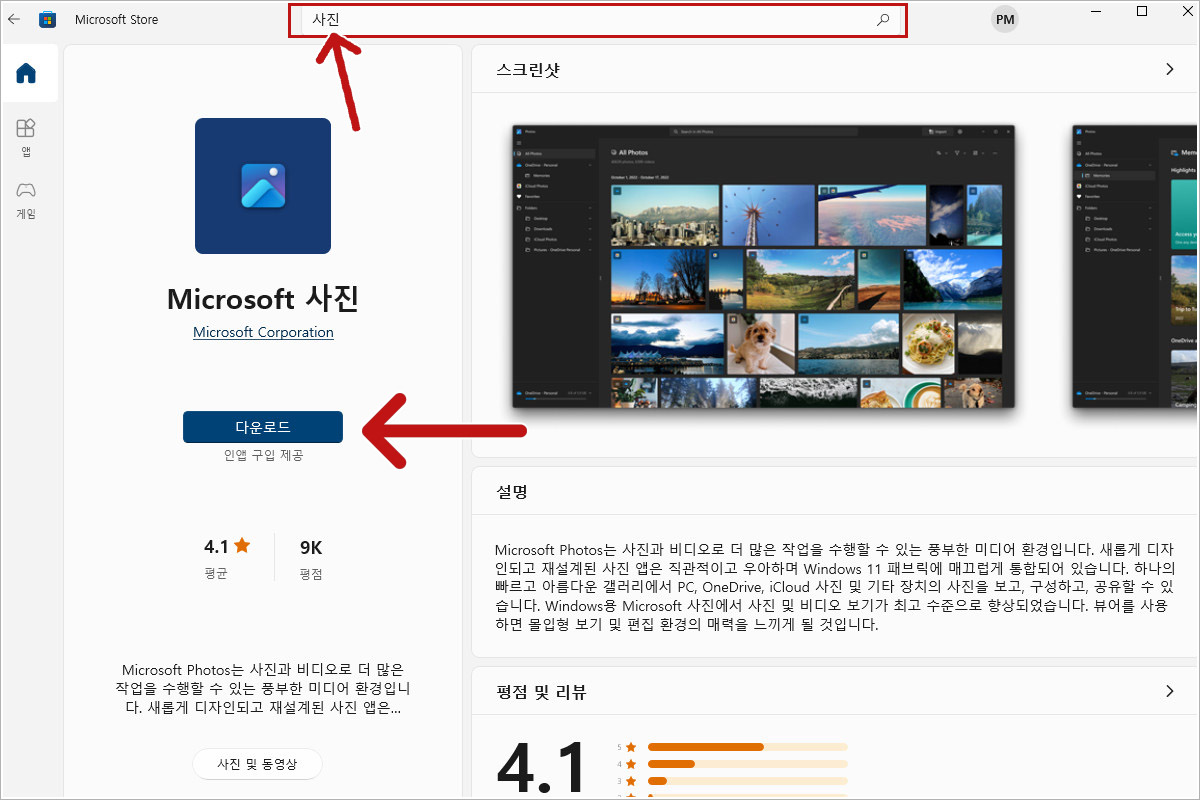Click the Microsoft Store logo icon
Screen dimensions: 1200x800
47,19
